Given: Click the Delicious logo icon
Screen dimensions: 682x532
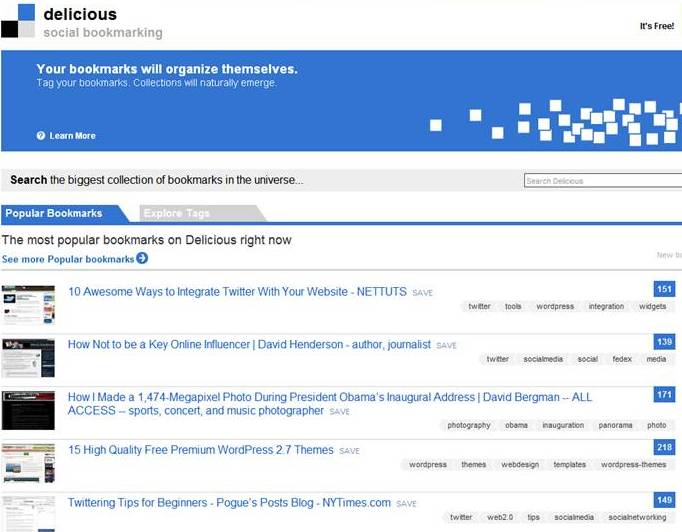Looking at the screenshot, I should [18, 20].
